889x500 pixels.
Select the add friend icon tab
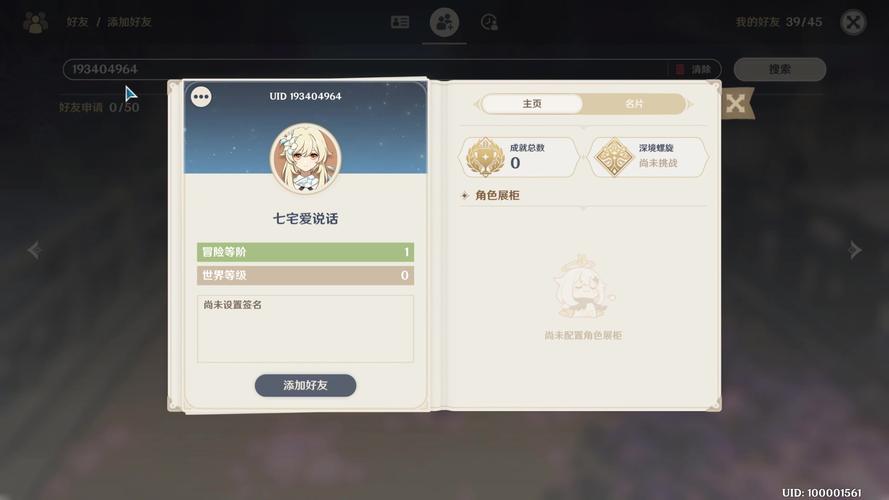(444, 22)
